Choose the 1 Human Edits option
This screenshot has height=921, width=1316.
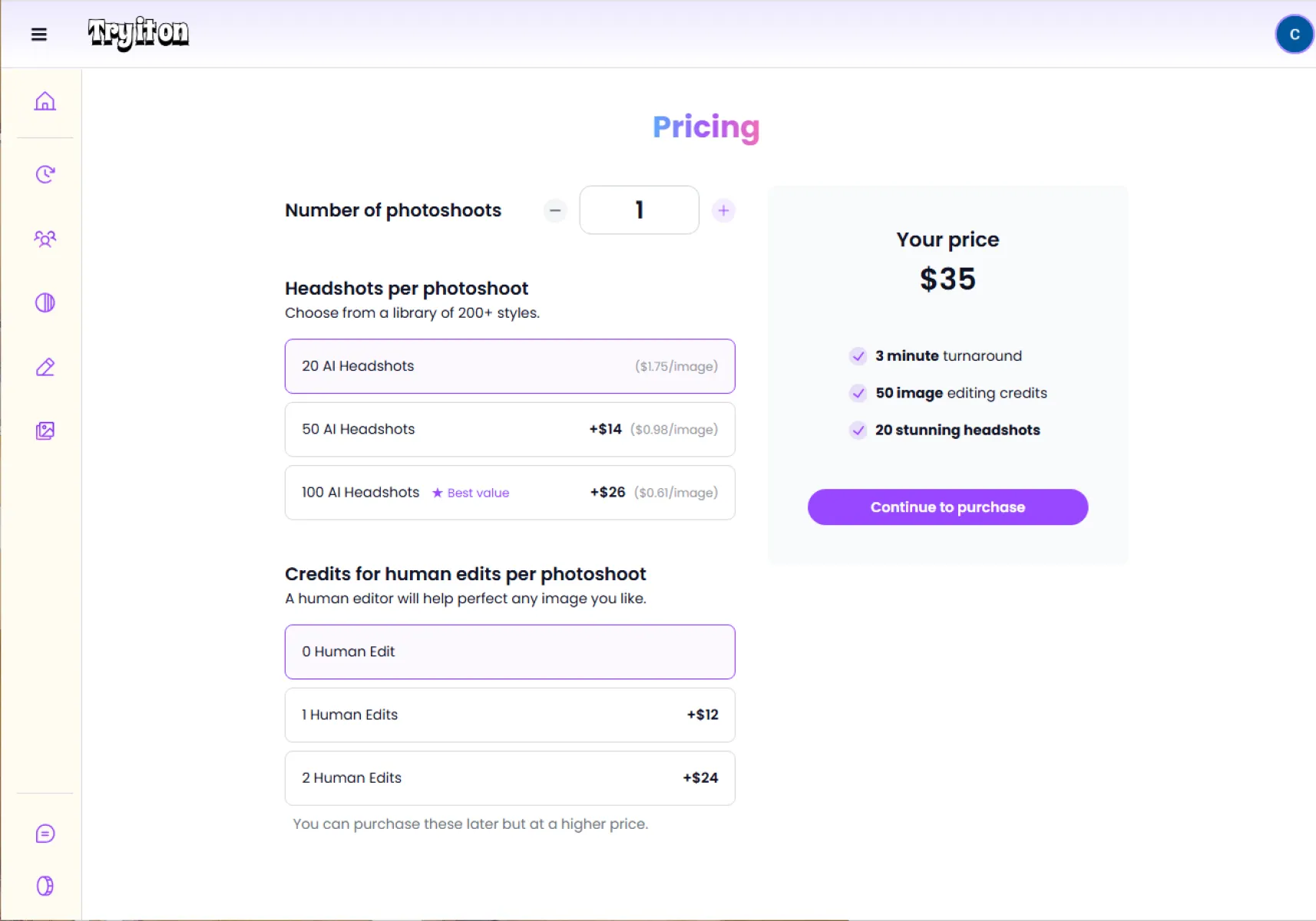pos(510,715)
